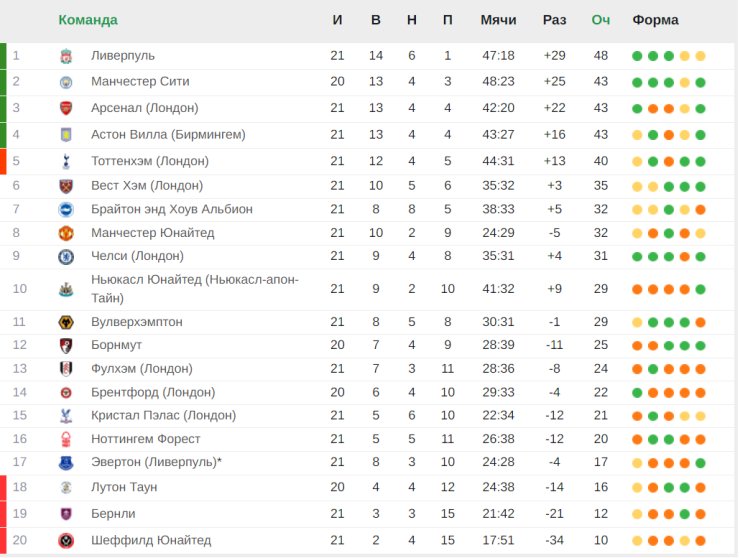The image size is (740, 558).
Task: Click the Tottenham cockerel crest icon
Action: [x=66, y=161]
